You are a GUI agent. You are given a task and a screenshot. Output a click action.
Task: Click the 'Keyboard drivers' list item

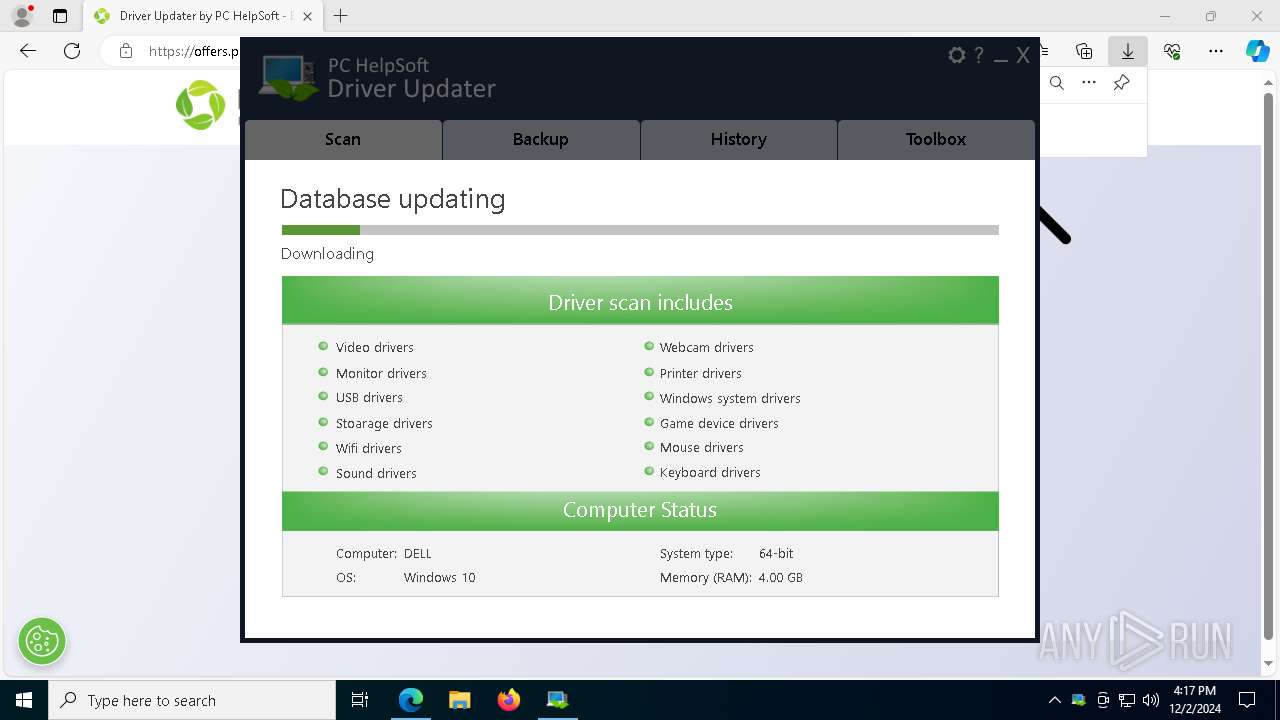coord(710,472)
